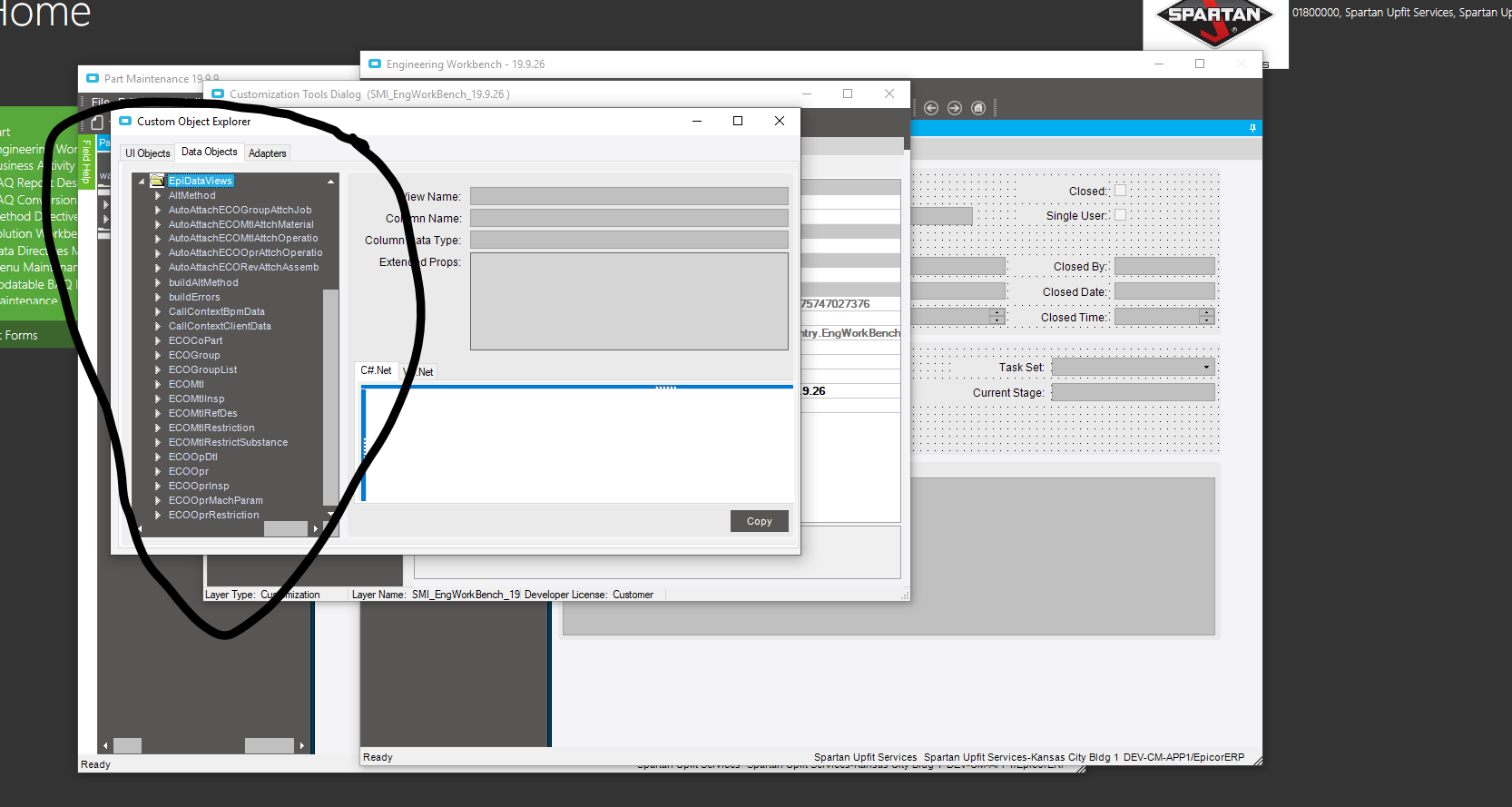Toggle the Single User checkbox

[1120, 215]
